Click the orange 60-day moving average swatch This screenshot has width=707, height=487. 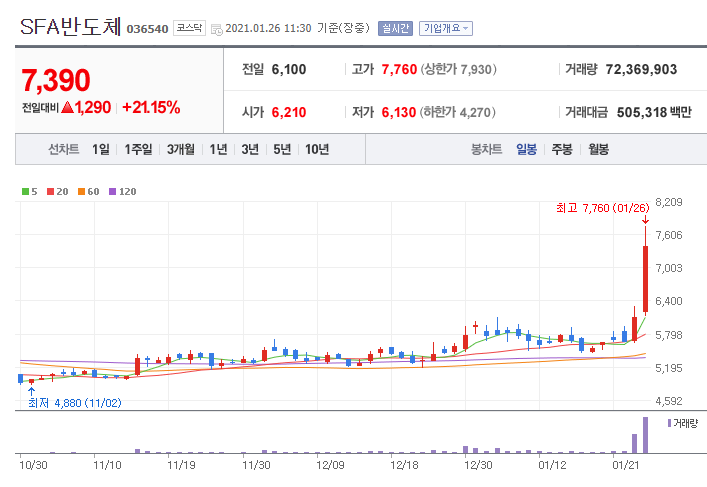coord(82,192)
